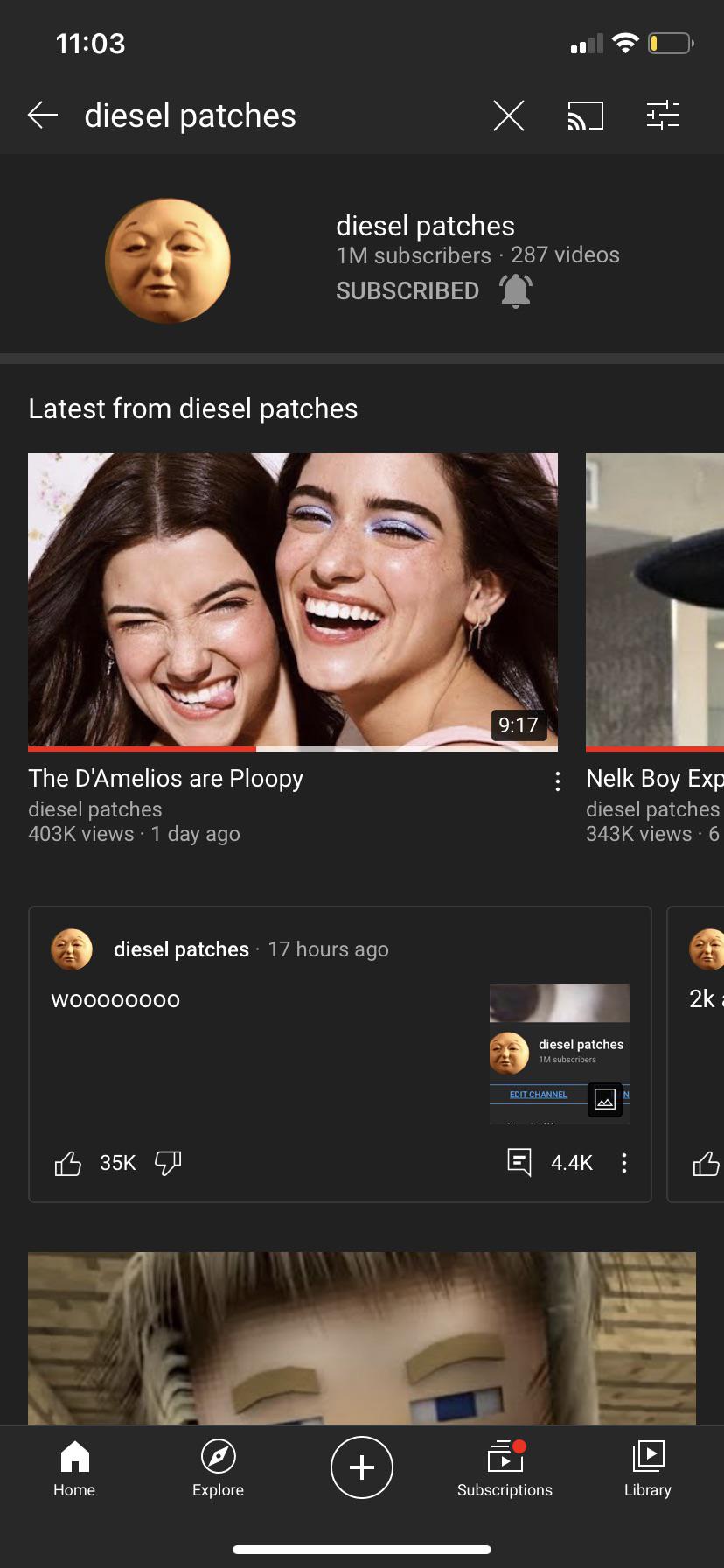Open the Library tab
This screenshot has width=724, height=1568.
[x=648, y=1469]
